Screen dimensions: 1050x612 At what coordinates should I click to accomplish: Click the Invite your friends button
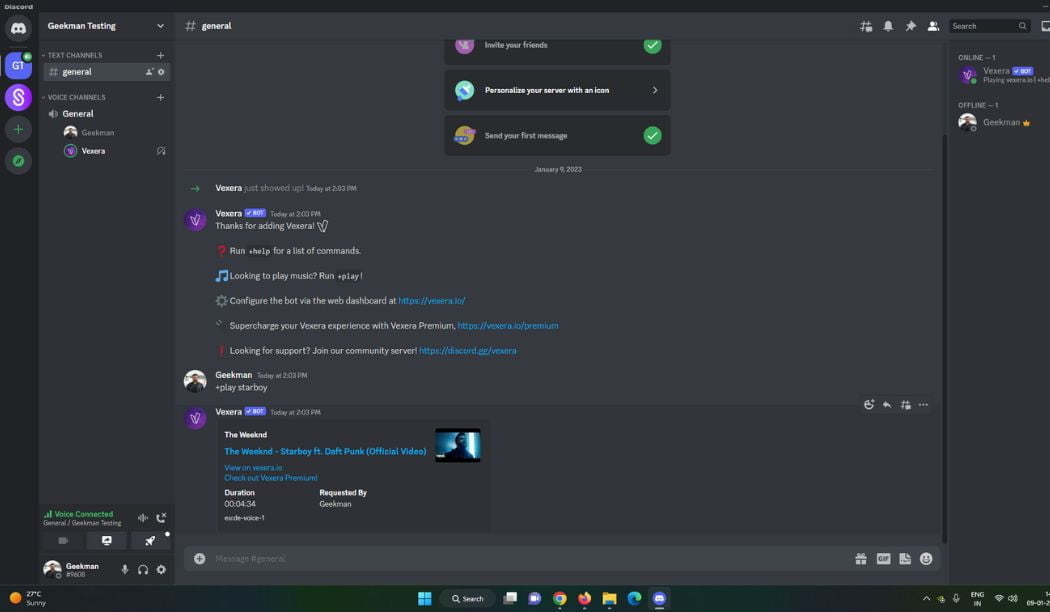(555, 44)
